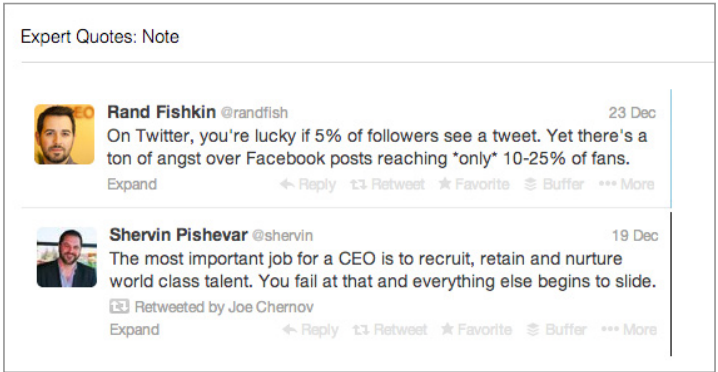The height and width of the screenshot is (372, 718).
Task: Open Rand Fishkin's profile photo
Action: 64,134
